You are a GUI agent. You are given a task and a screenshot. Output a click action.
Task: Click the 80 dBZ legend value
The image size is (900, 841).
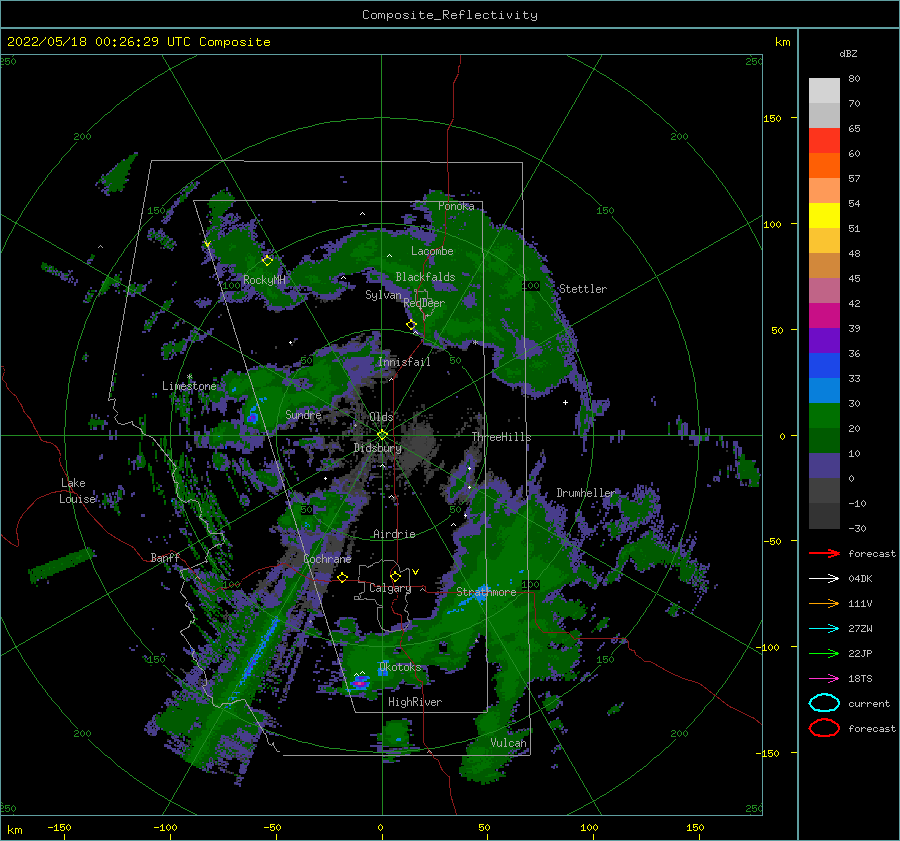pos(854,79)
